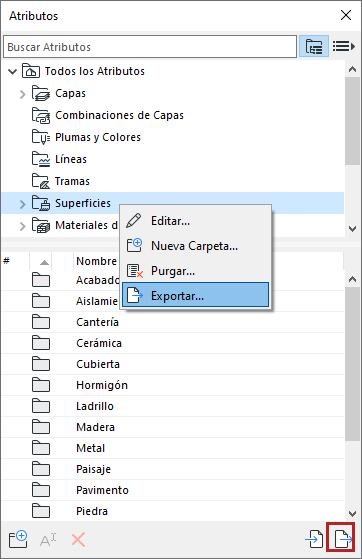Choose Editar... from the context menu
362x559 pixels.
coord(195,221)
